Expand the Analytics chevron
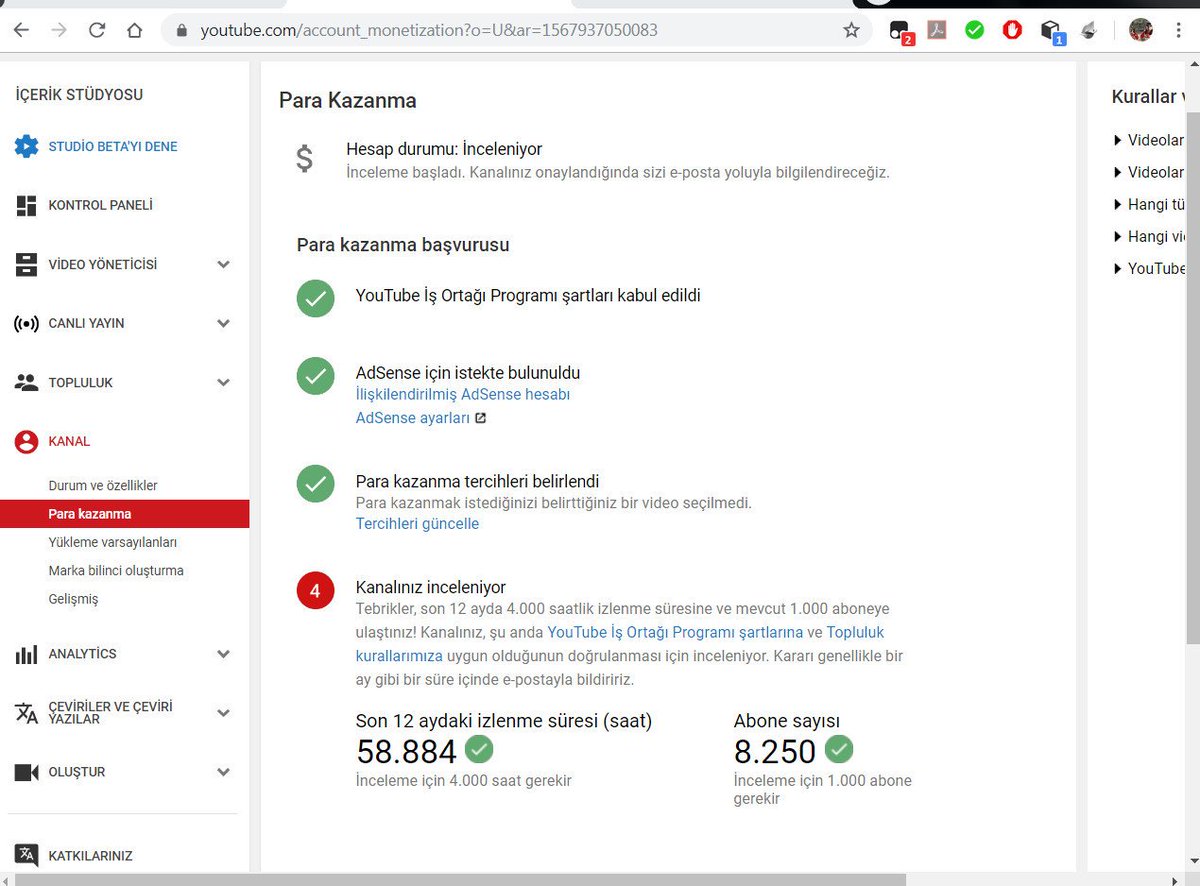Viewport: 1200px width, 886px height. [x=224, y=654]
